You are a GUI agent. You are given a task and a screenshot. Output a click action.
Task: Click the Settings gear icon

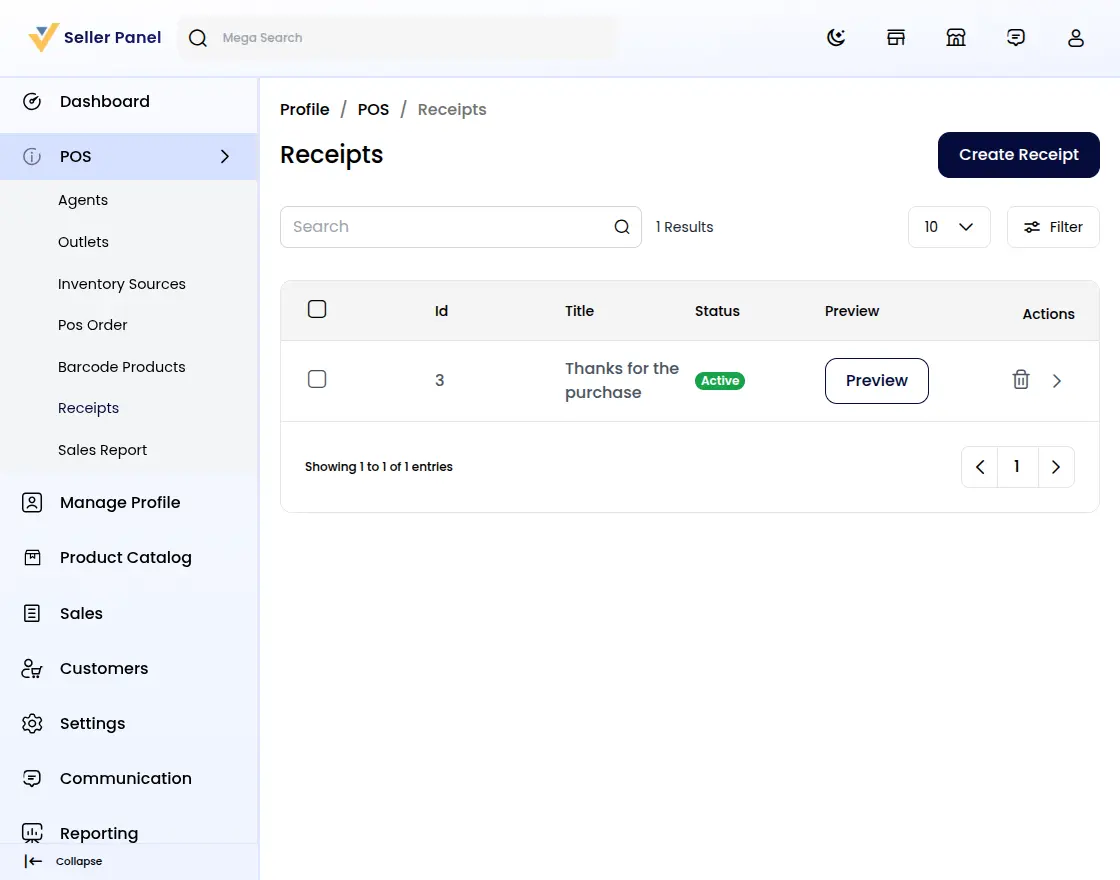[x=32, y=724]
